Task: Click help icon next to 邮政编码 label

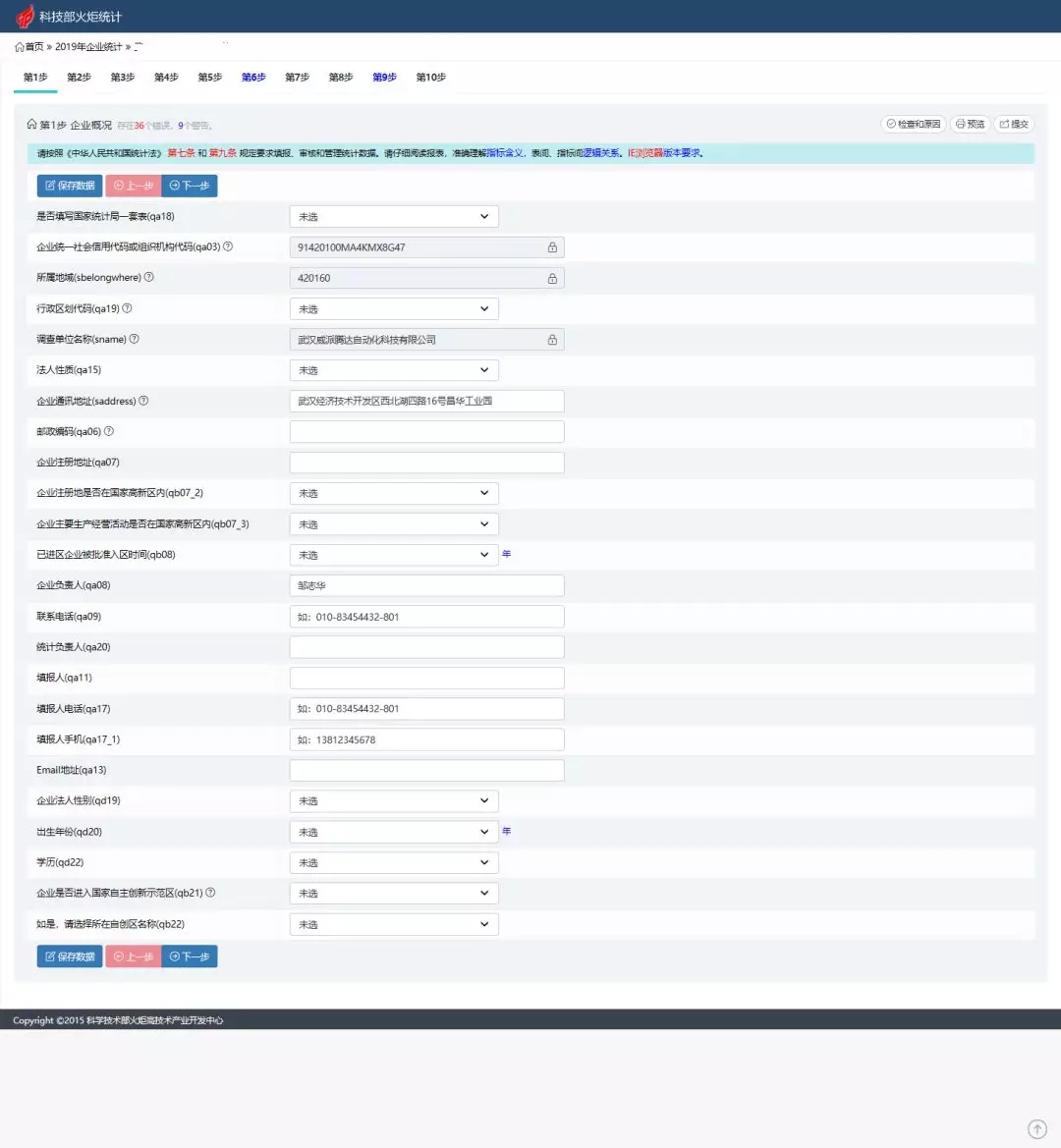Action: point(109,431)
